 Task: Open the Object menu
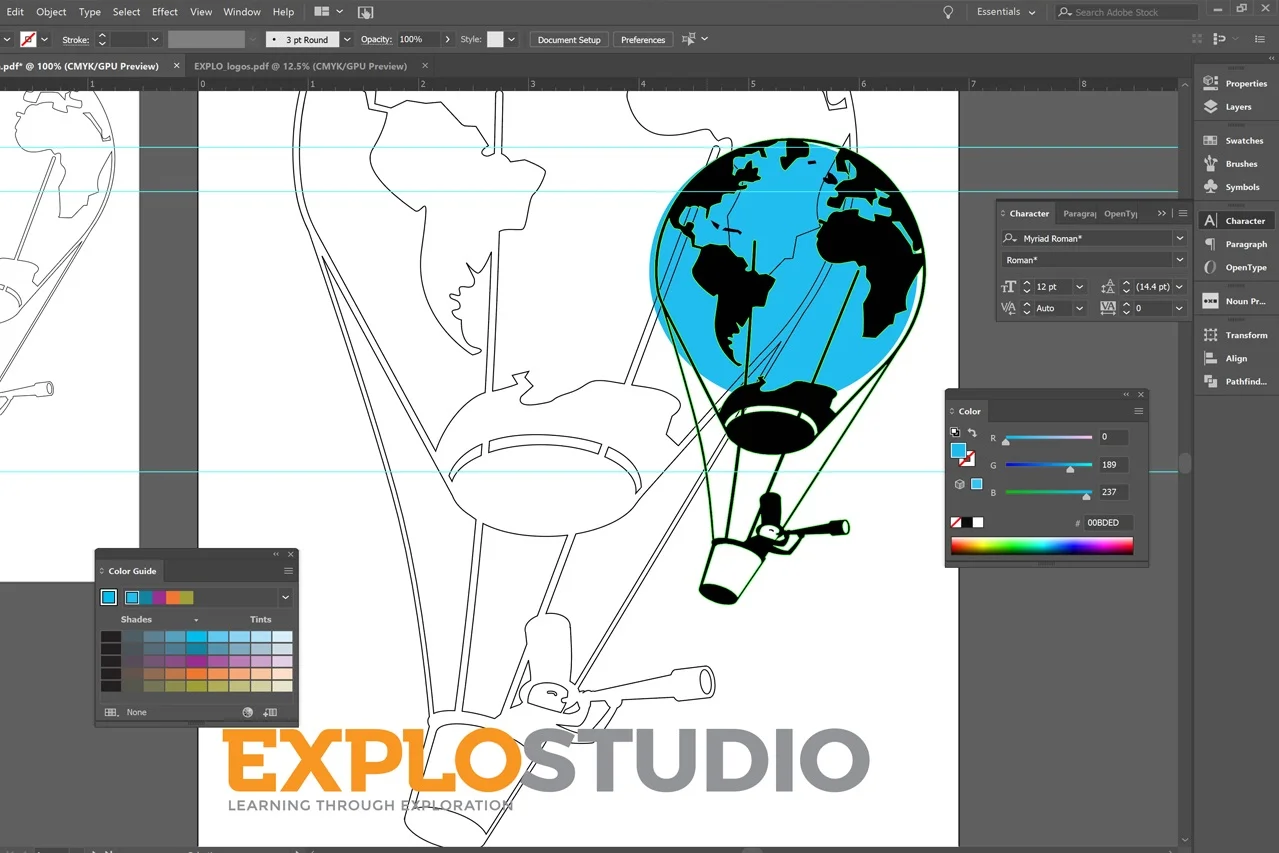coord(51,12)
